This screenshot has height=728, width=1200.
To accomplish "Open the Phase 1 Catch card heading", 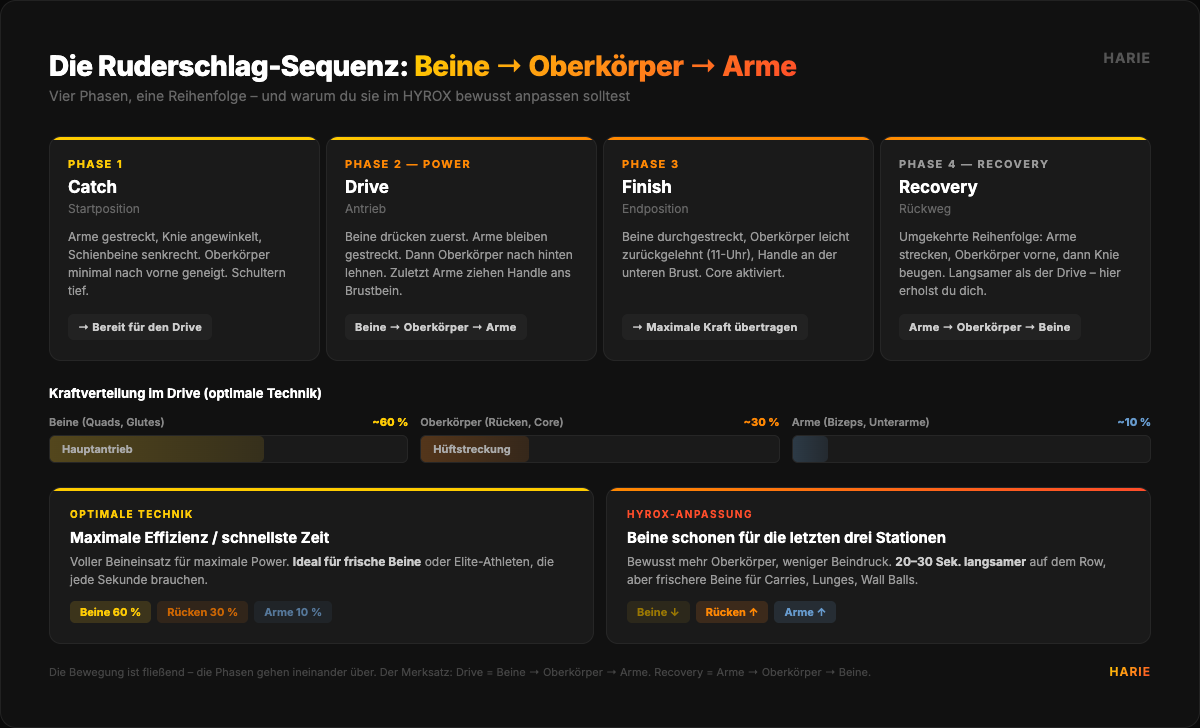I will pyautogui.click(x=92, y=187).
